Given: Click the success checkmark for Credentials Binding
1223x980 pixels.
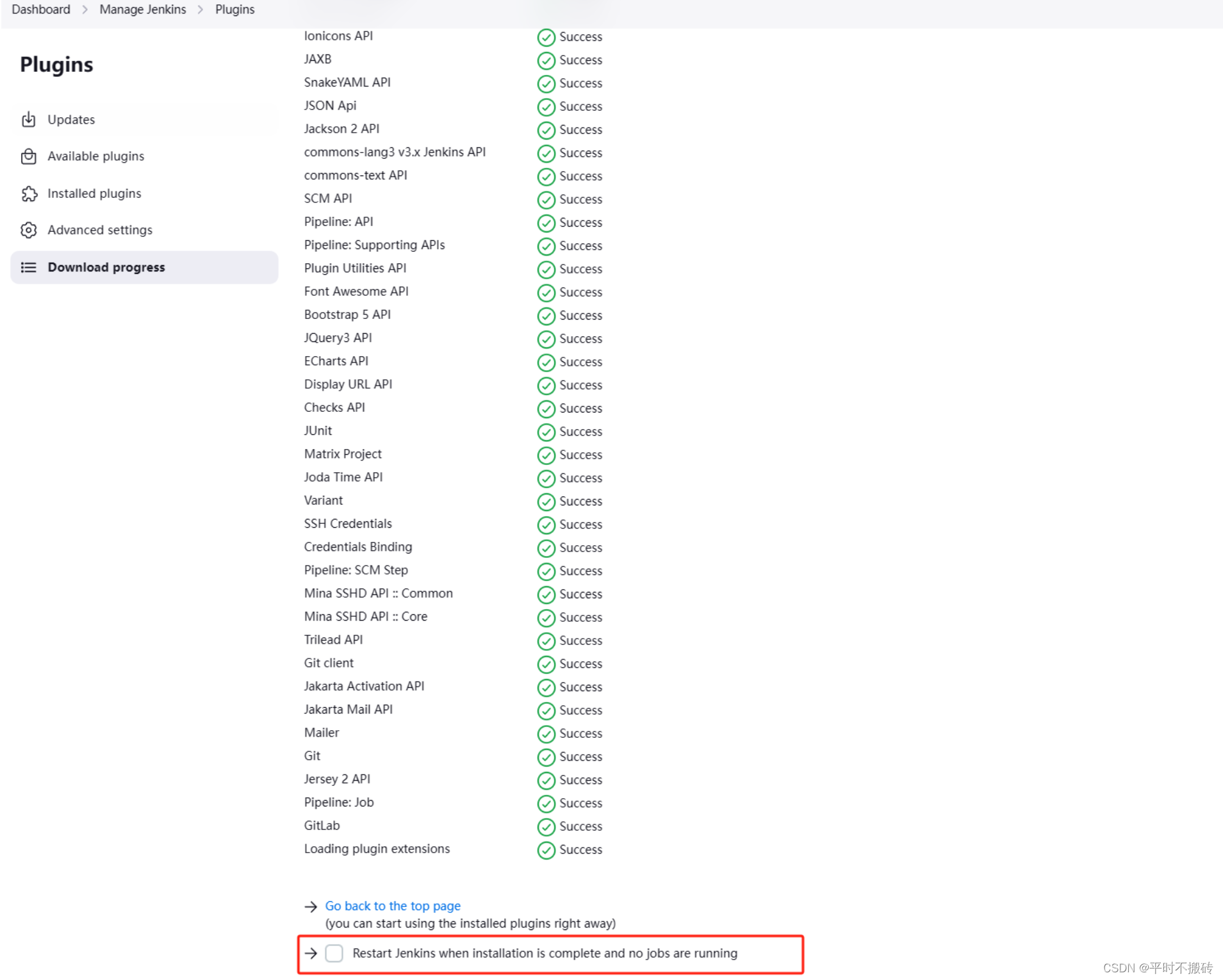Looking at the screenshot, I should pos(546,548).
